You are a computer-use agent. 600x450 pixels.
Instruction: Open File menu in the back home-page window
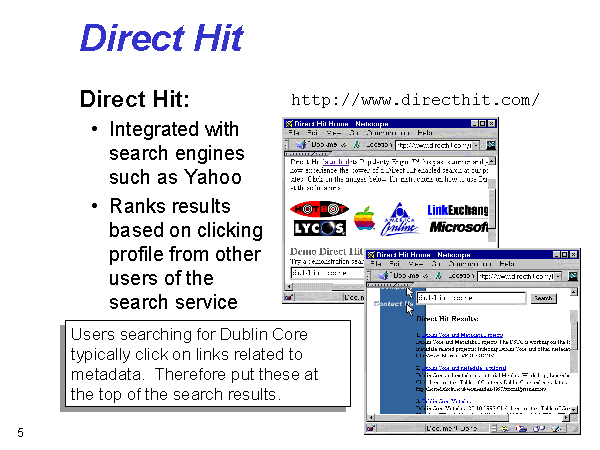(x=294, y=133)
